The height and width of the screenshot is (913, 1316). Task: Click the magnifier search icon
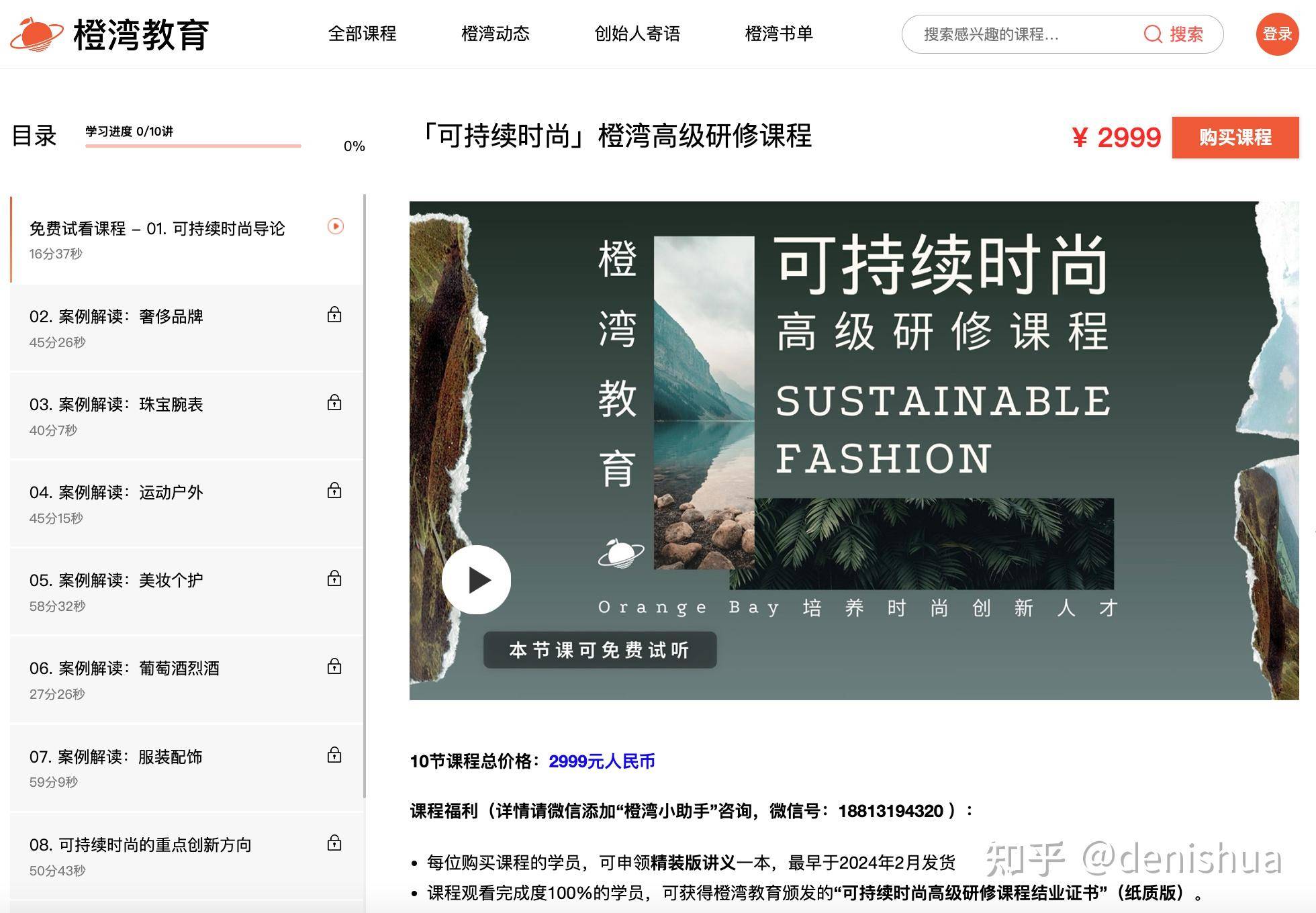(1153, 34)
